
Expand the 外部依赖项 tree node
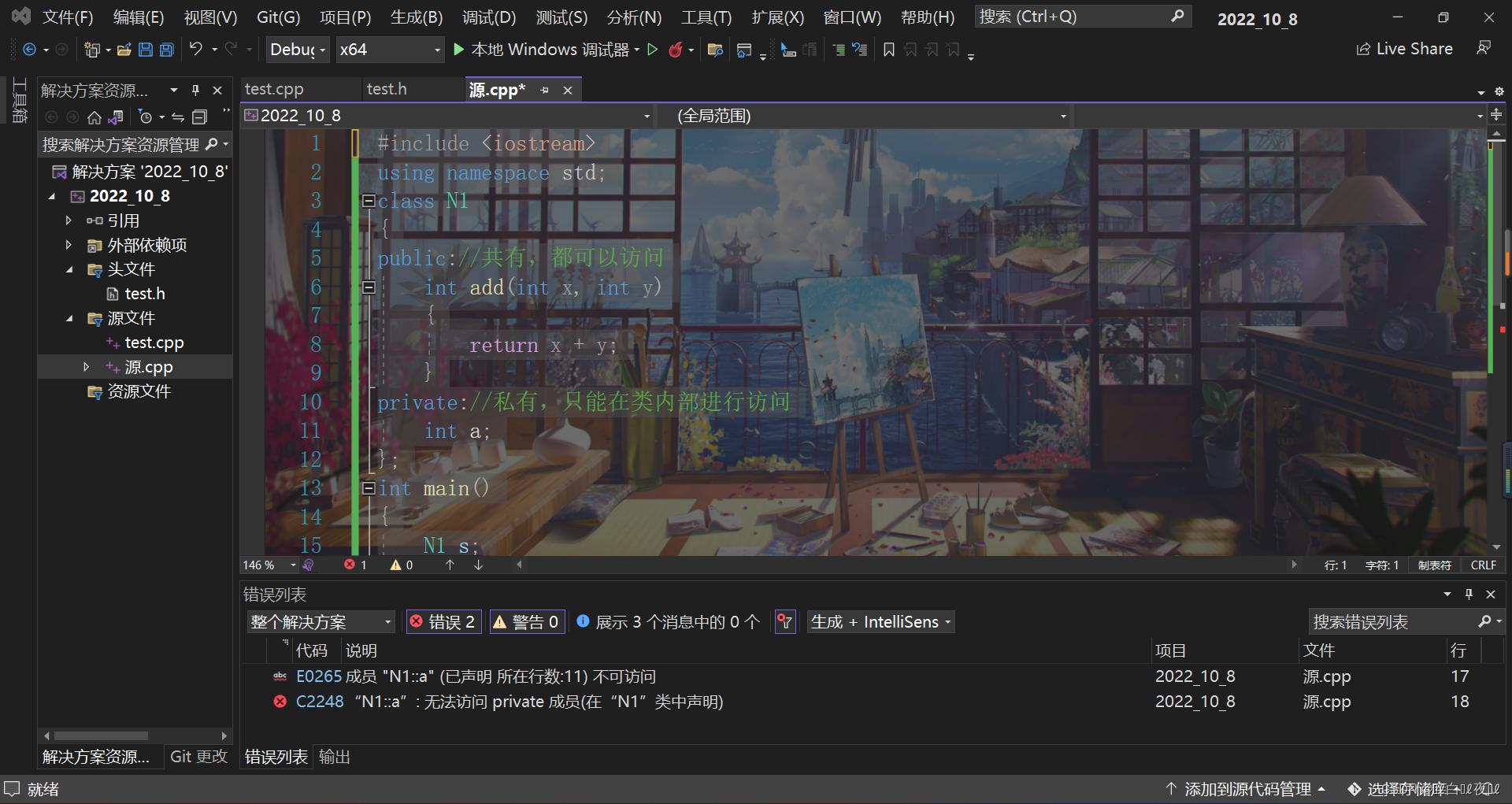(x=69, y=245)
